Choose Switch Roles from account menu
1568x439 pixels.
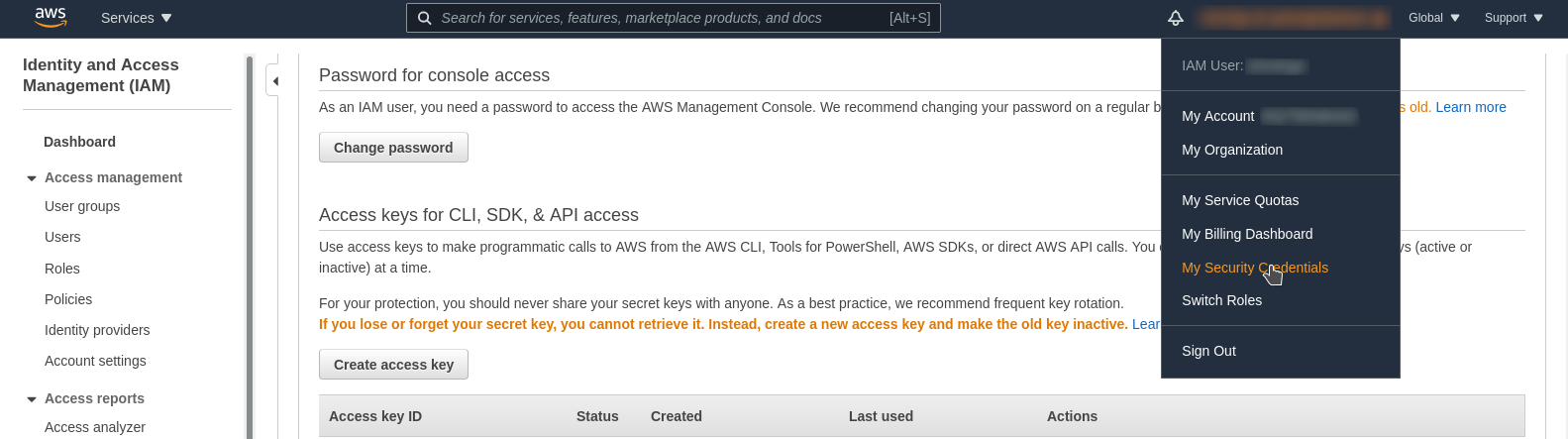coord(1221,300)
